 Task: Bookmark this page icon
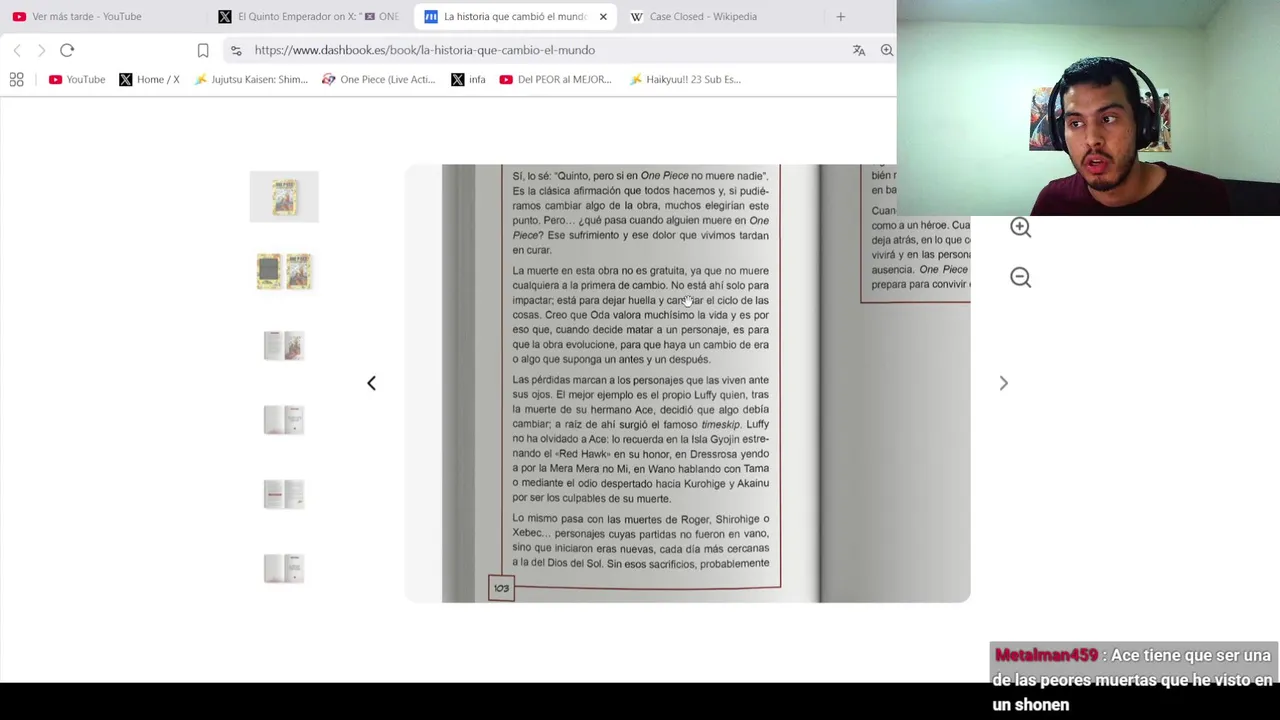203,50
